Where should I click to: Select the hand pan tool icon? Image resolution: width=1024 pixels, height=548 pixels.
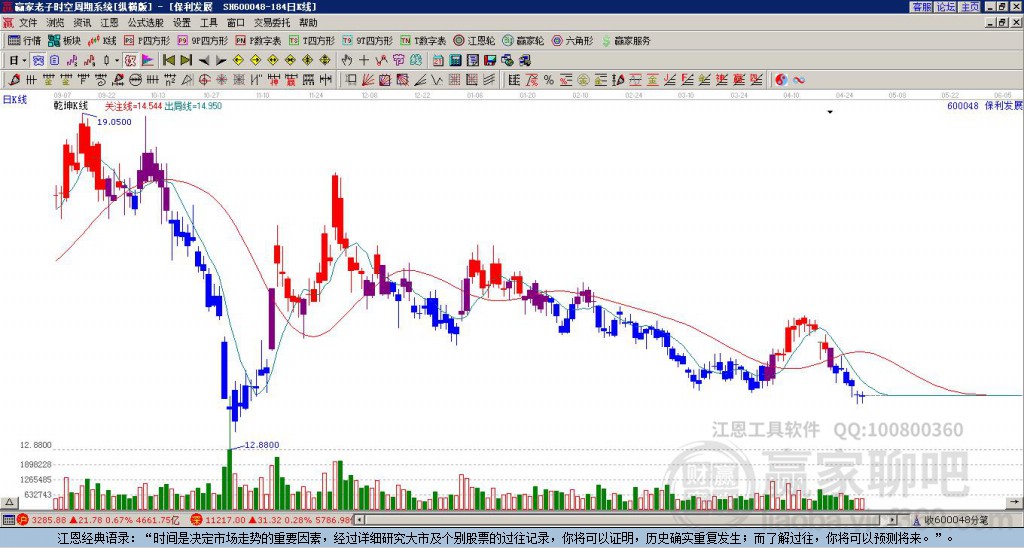pos(346,61)
